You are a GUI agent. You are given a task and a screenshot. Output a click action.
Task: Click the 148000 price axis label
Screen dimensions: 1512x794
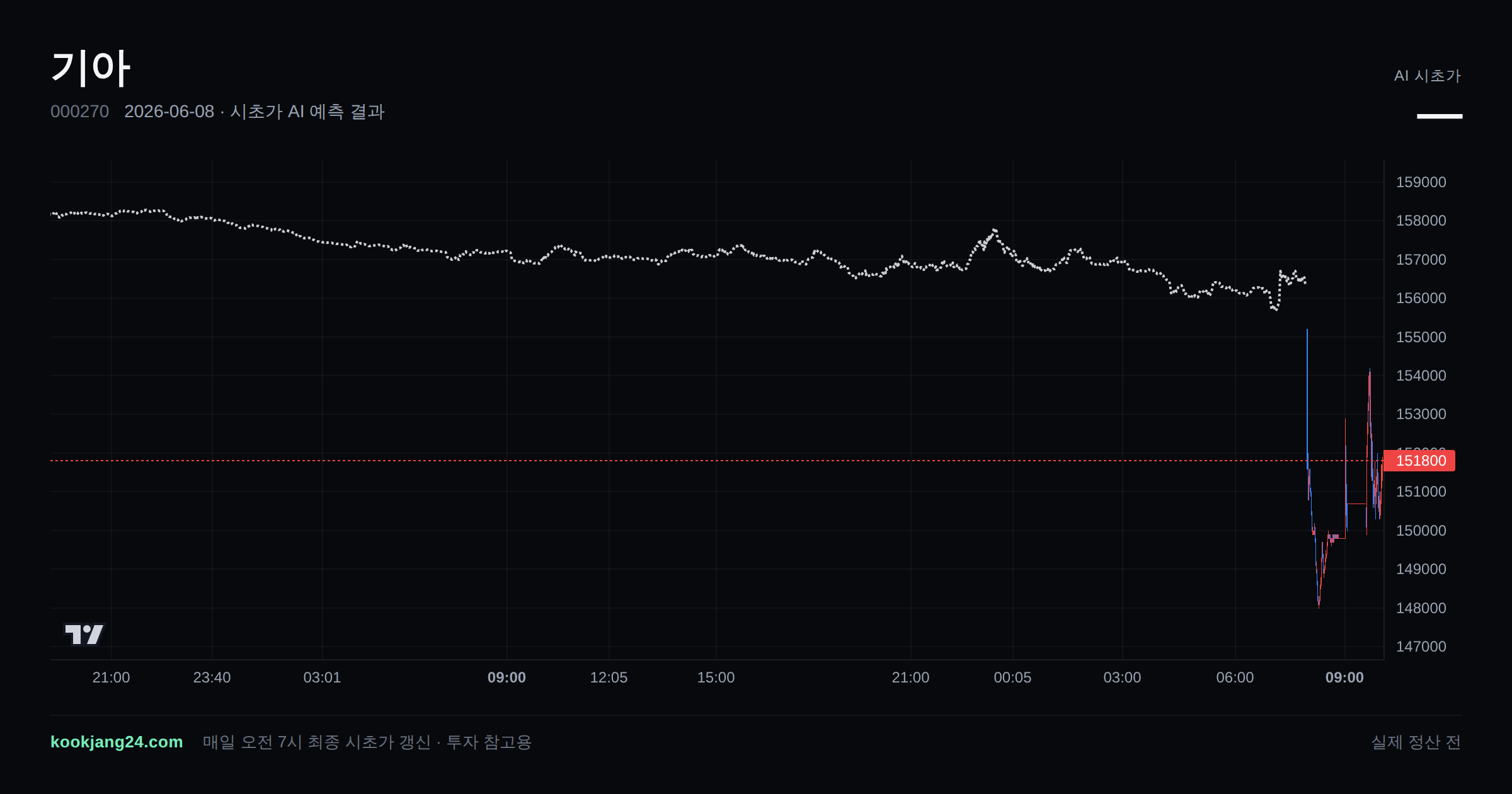coord(1421,608)
